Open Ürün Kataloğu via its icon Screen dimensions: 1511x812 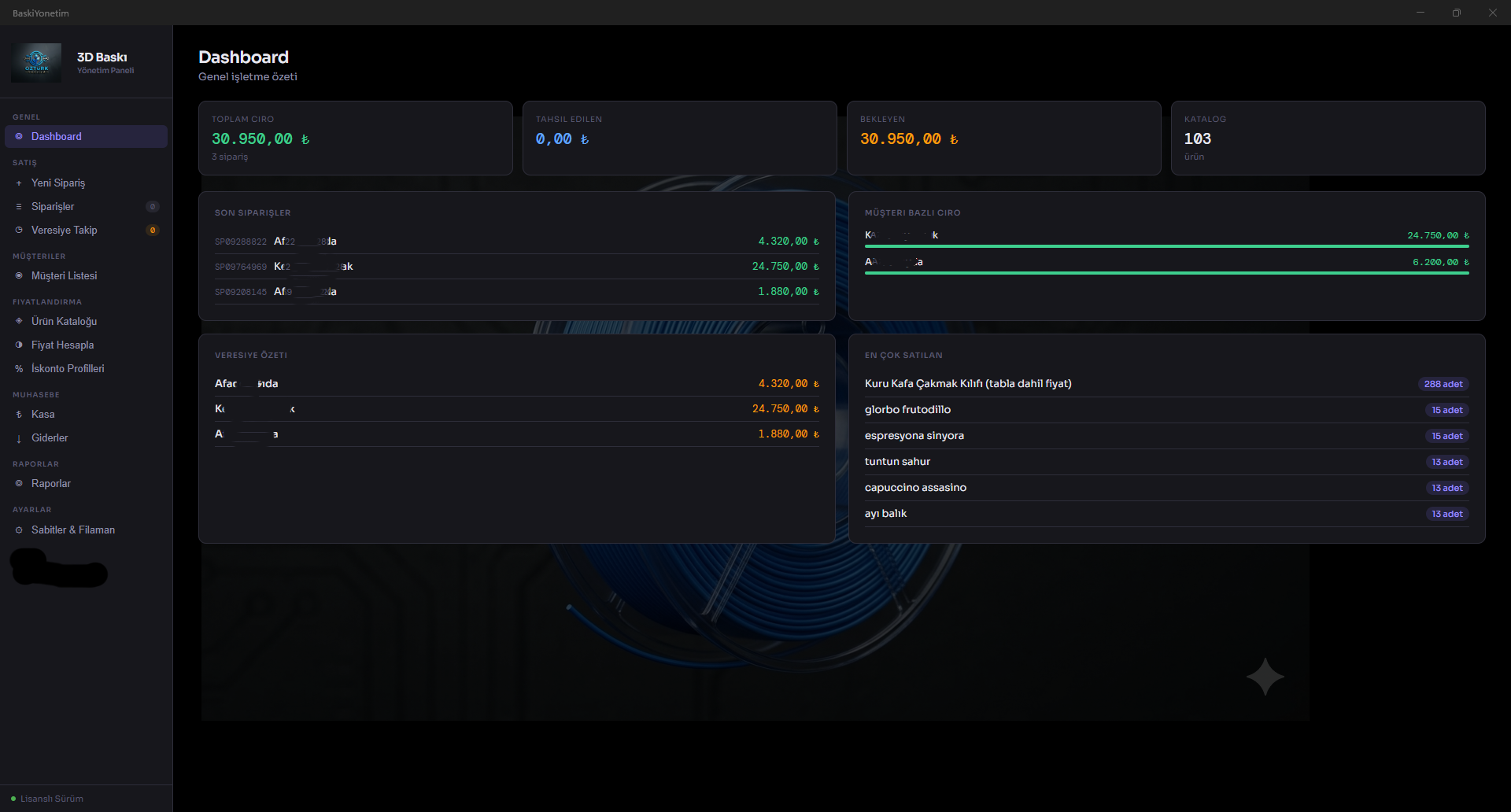[19, 321]
